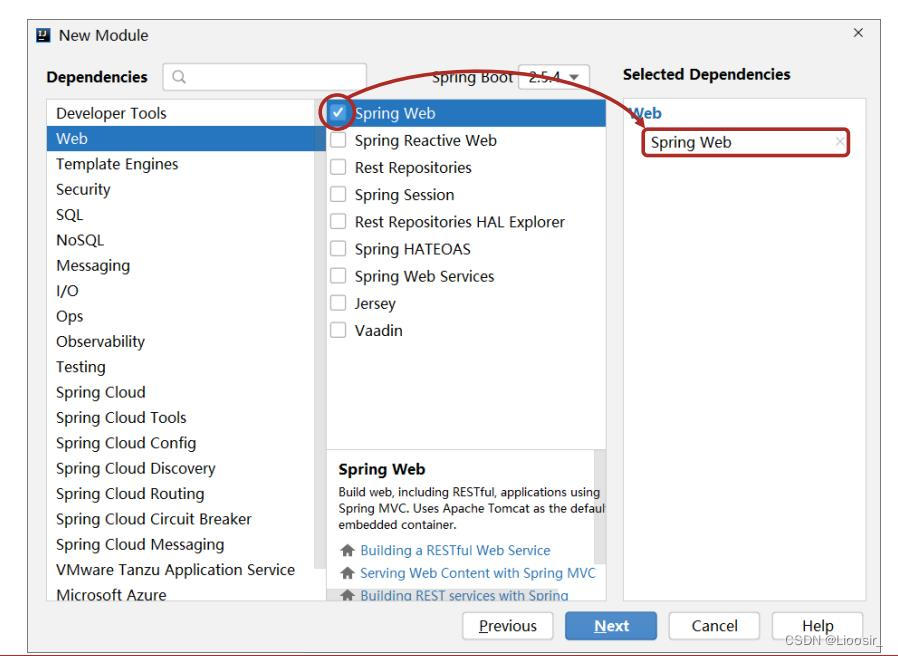
Task: Click the description panel vertical scrollbar
Action: click(600, 507)
